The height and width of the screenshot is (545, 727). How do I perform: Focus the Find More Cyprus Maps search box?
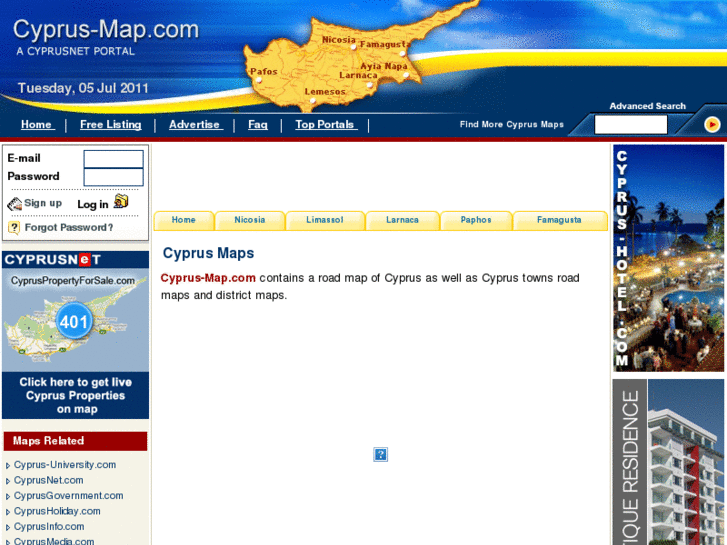[x=631, y=124]
